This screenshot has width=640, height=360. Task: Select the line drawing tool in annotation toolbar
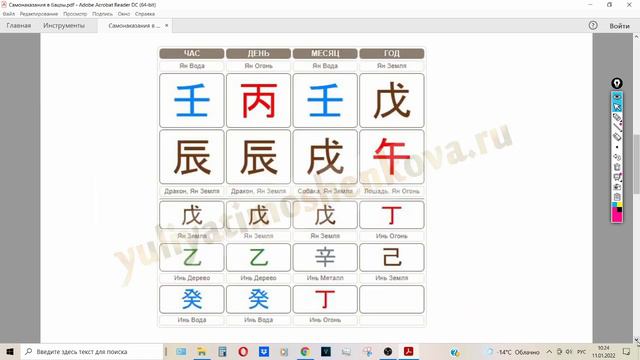617,127
